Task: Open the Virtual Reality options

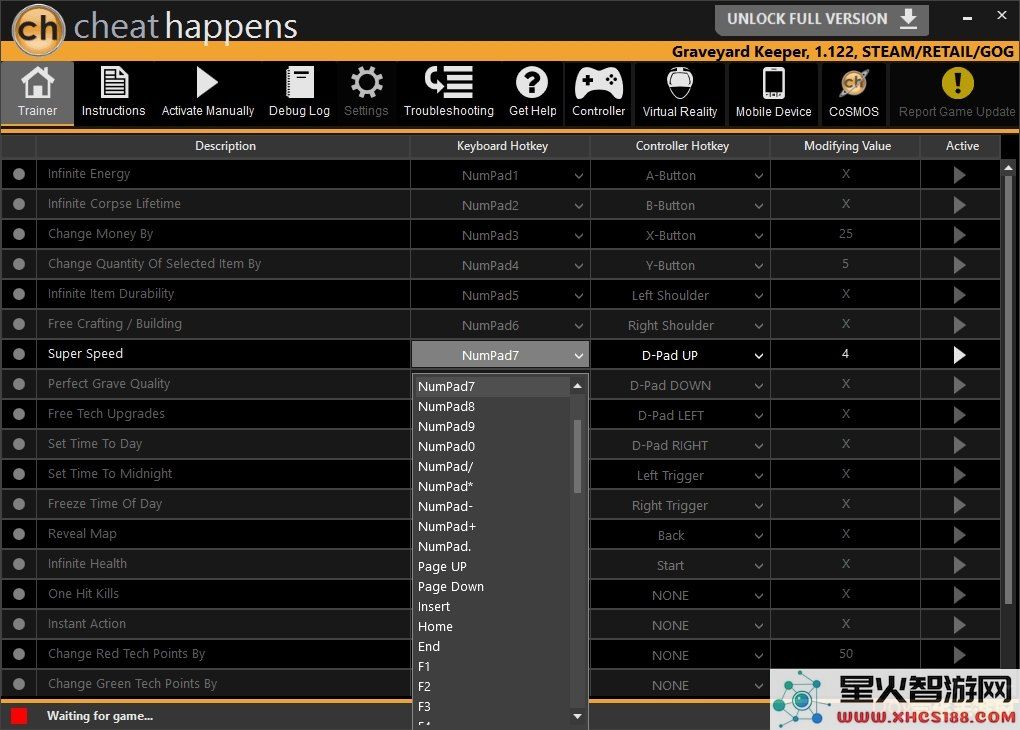Action: (x=680, y=92)
